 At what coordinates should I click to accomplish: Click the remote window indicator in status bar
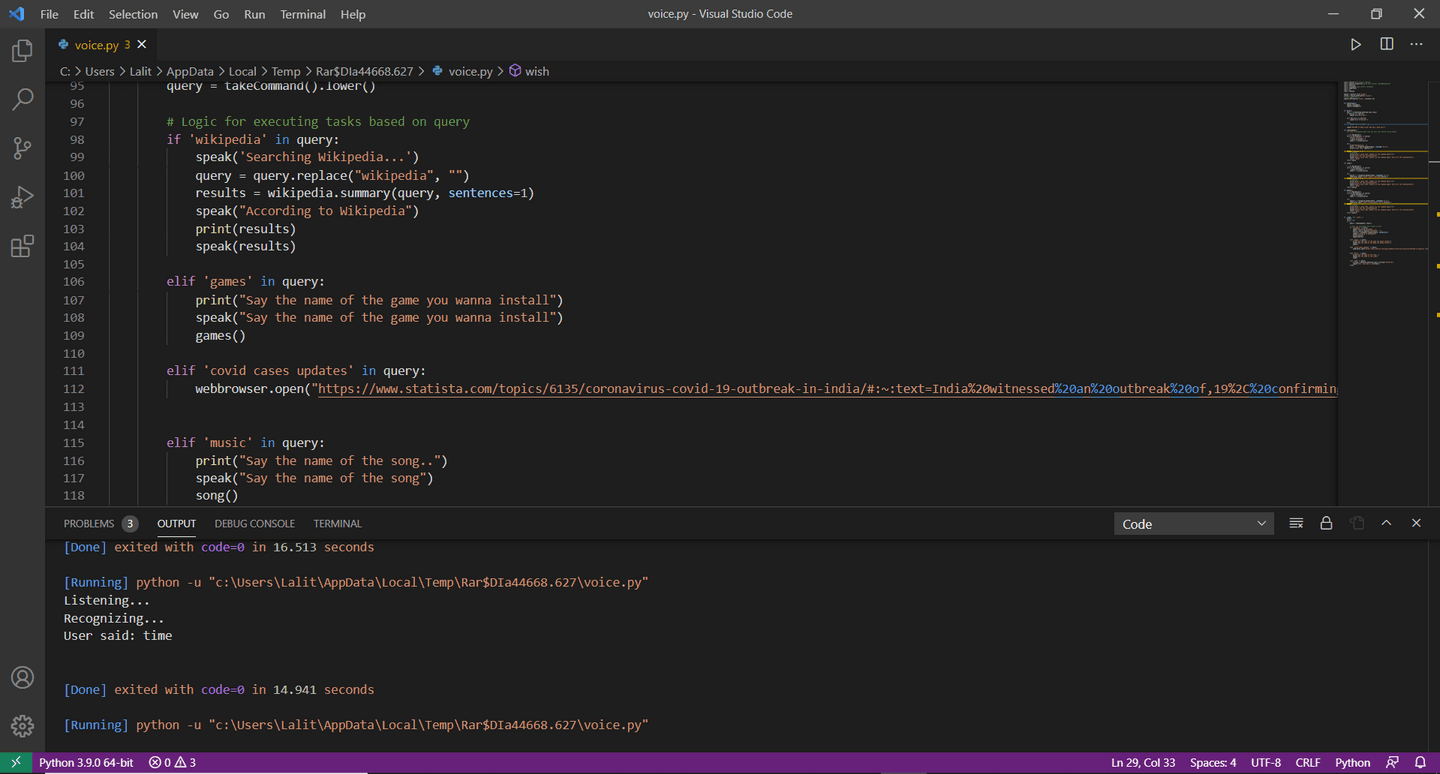pos(16,762)
